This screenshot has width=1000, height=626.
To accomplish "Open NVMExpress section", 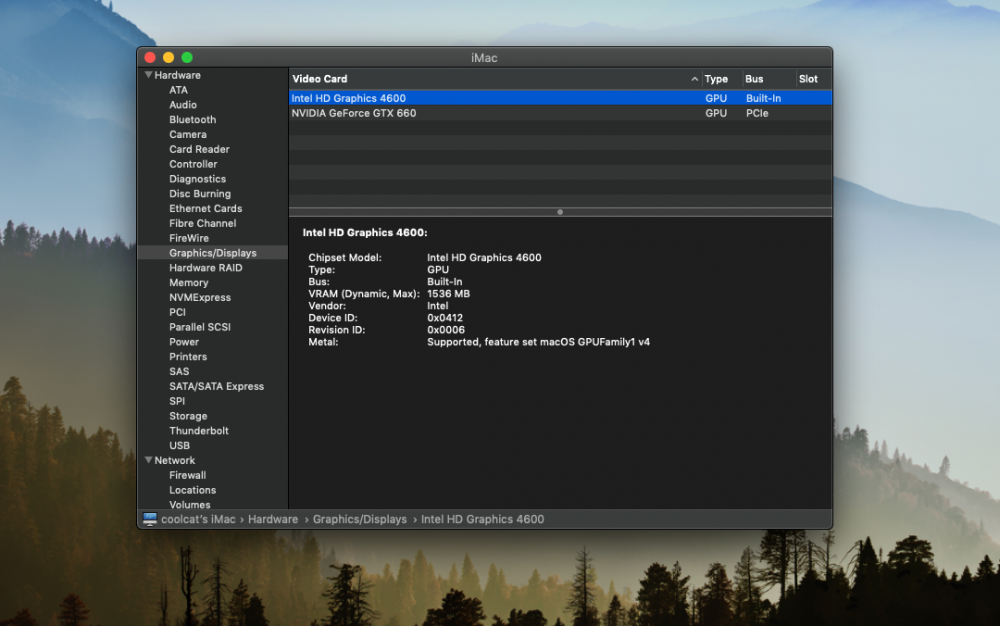I will (x=200, y=297).
